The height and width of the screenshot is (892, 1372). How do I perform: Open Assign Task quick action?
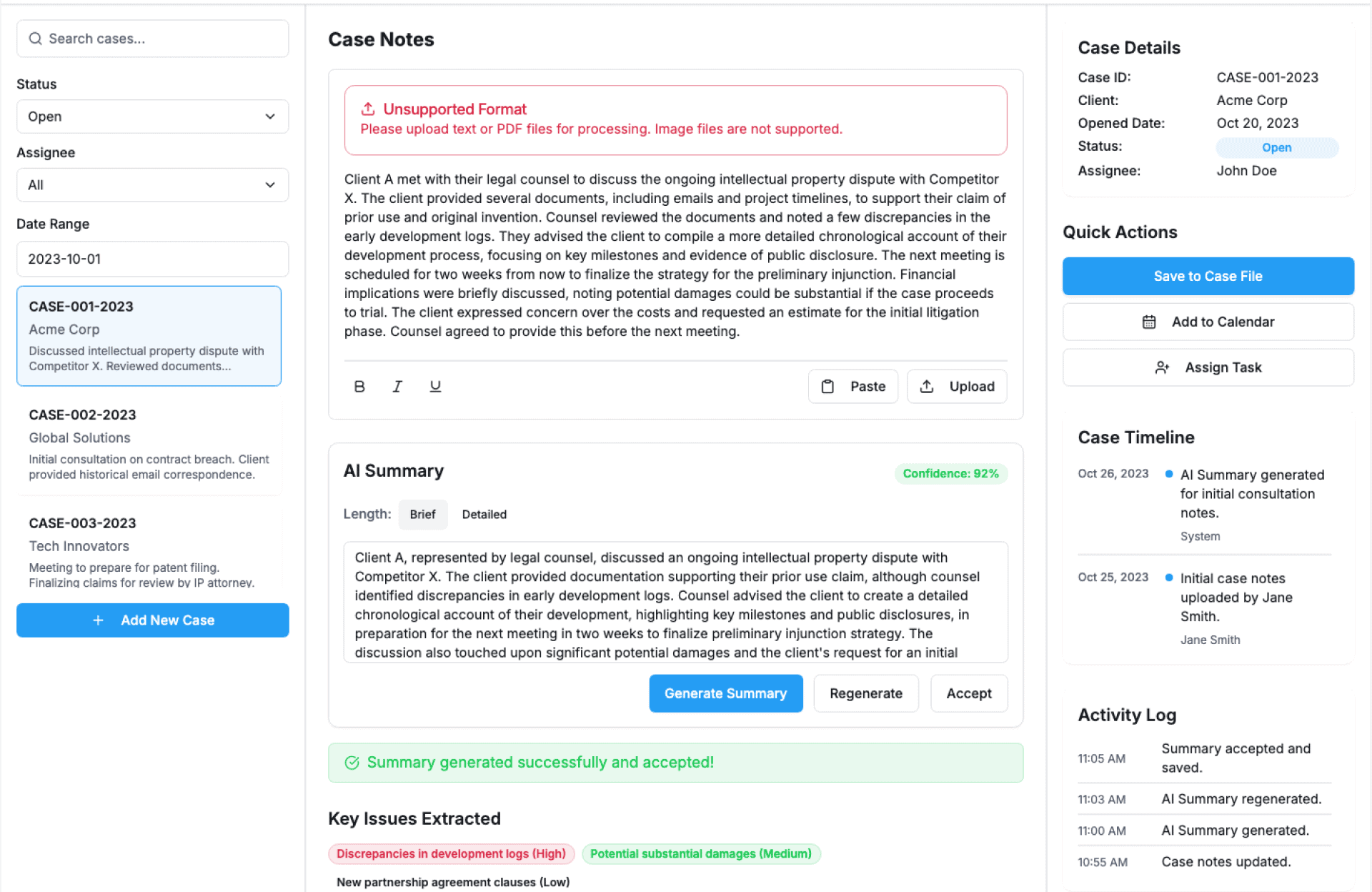(1208, 367)
